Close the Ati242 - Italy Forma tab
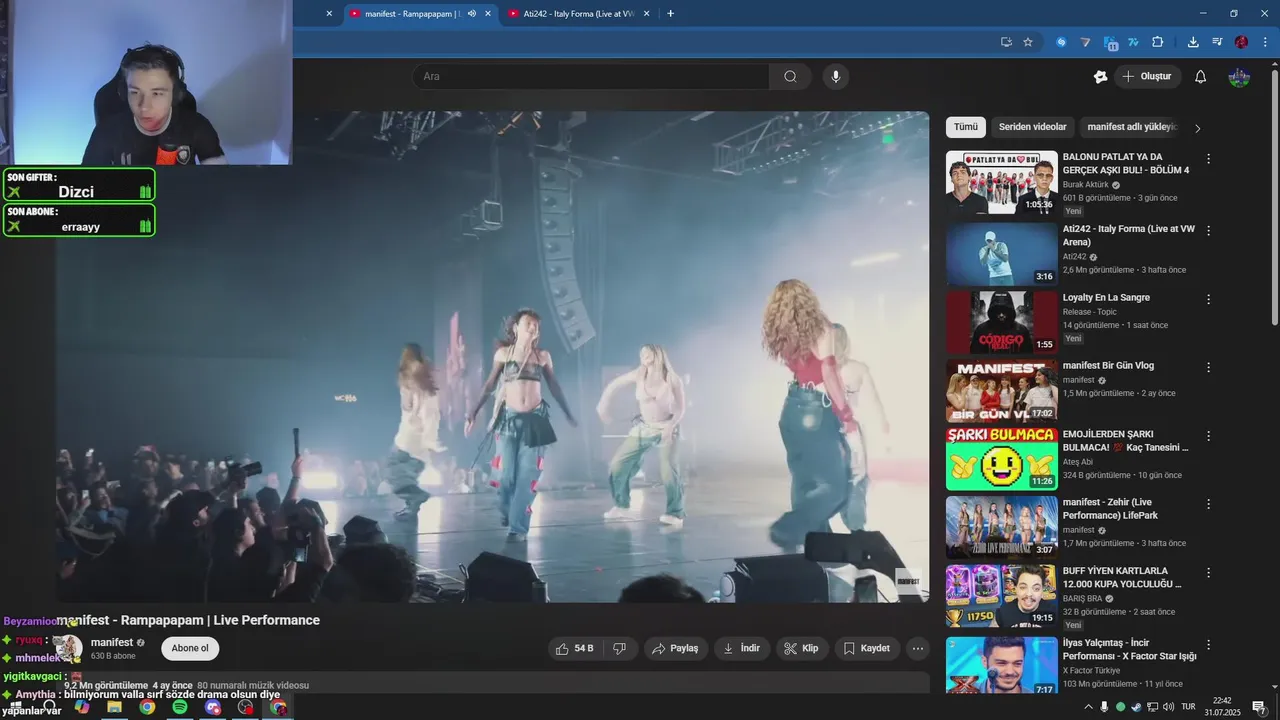This screenshot has width=1280, height=720. point(646,14)
